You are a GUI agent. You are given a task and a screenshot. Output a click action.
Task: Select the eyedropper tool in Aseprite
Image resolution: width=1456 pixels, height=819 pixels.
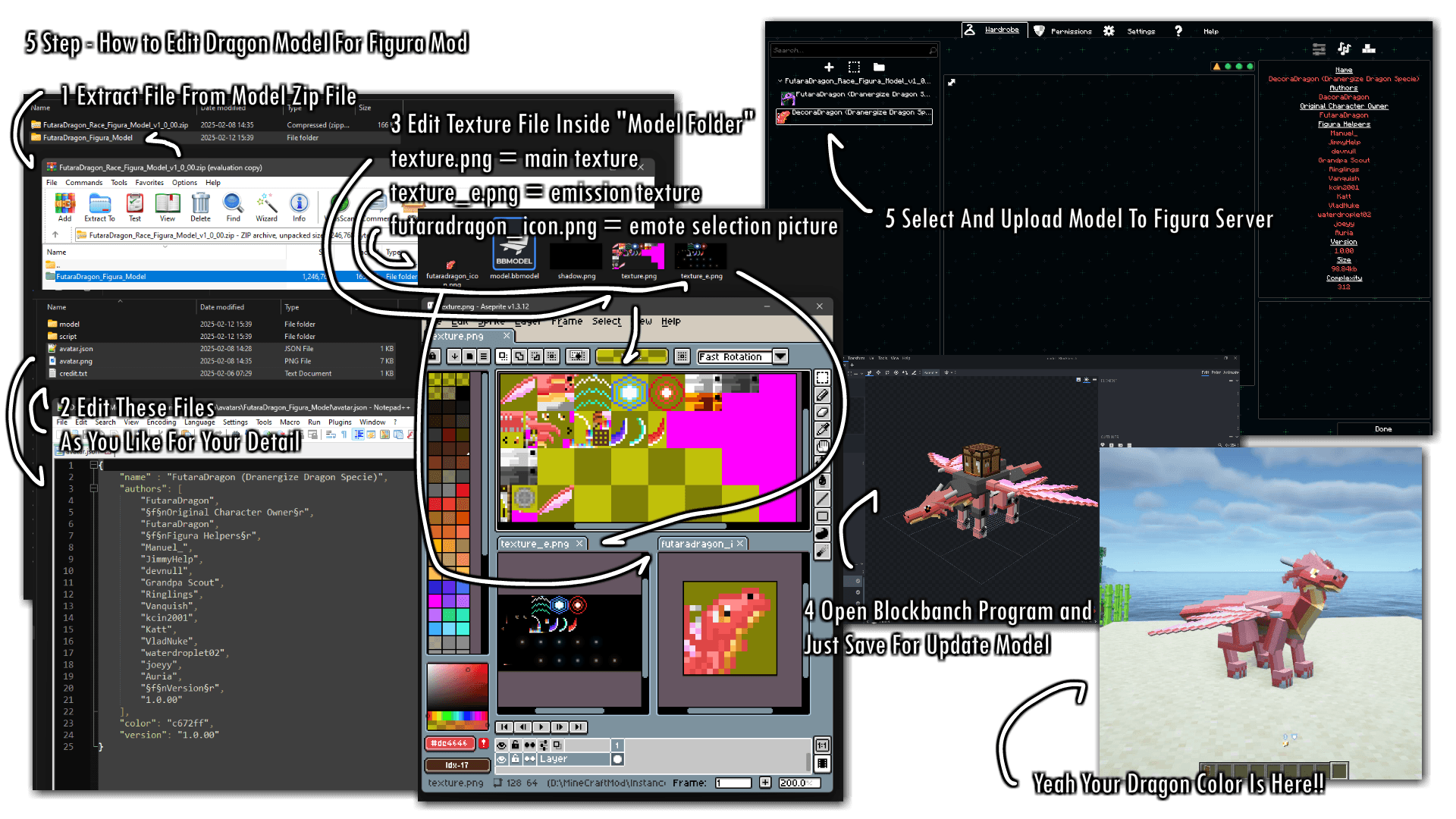point(822,430)
